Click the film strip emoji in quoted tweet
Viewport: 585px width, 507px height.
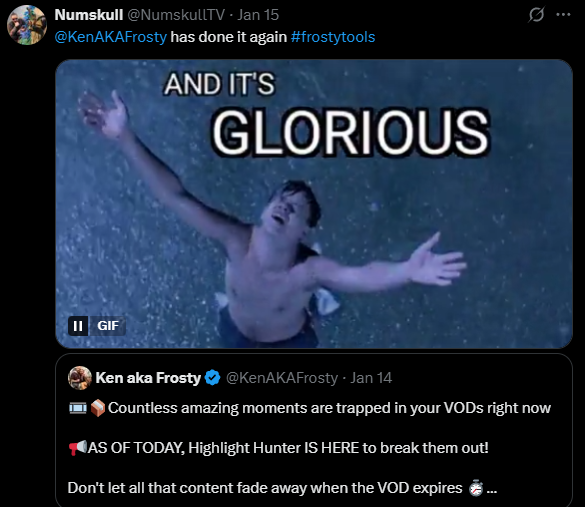78,408
